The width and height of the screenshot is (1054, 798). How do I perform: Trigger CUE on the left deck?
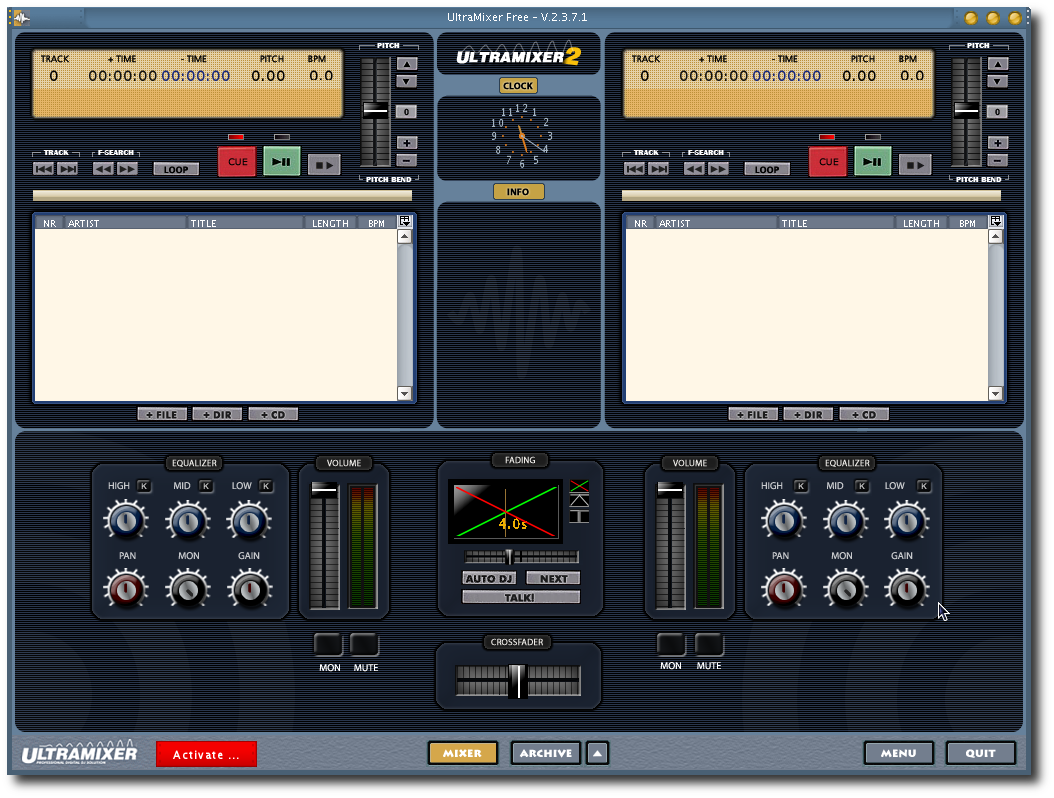coord(237,161)
